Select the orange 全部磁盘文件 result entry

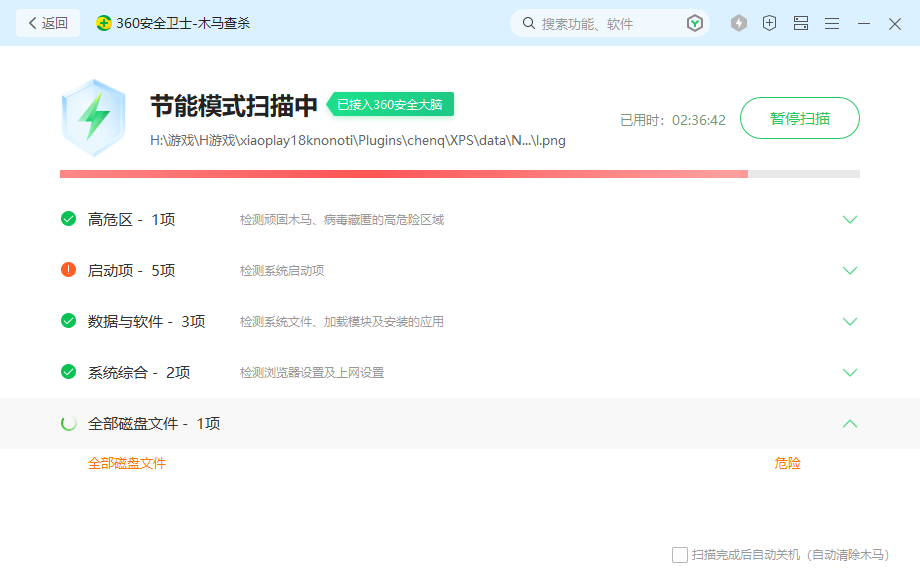(x=127, y=463)
